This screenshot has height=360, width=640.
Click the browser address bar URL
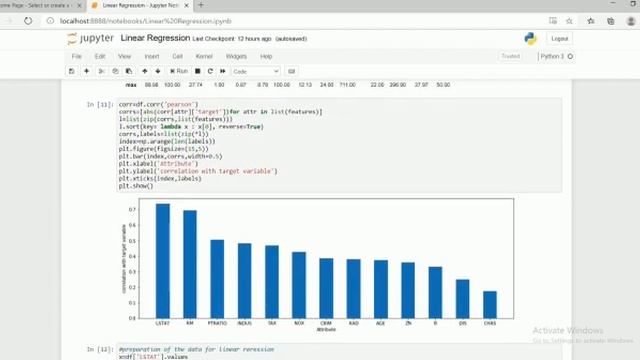146,21
